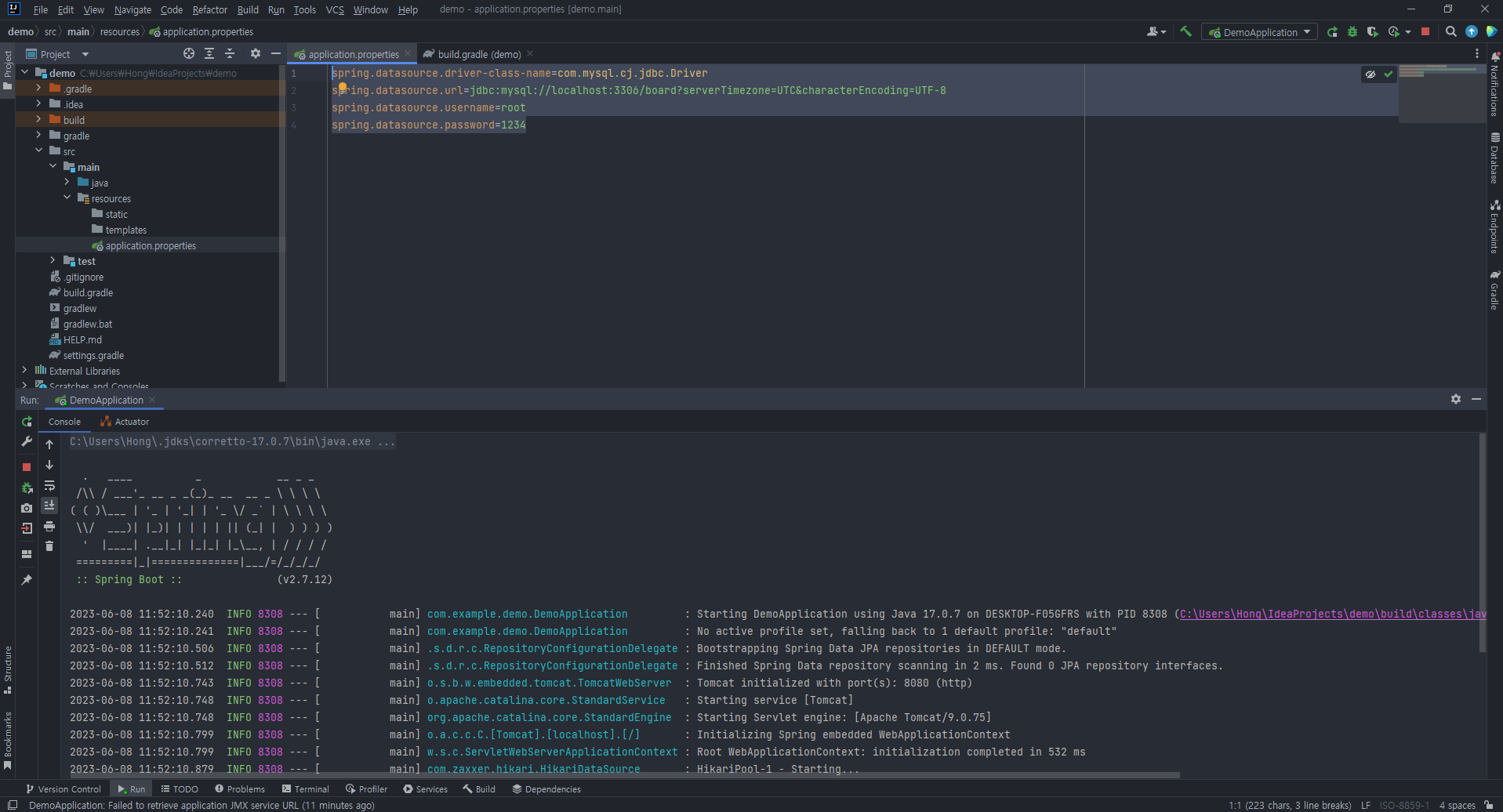Open run configuration wrench in Run panel
This screenshot has width=1503, height=812.
[x=27, y=442]
